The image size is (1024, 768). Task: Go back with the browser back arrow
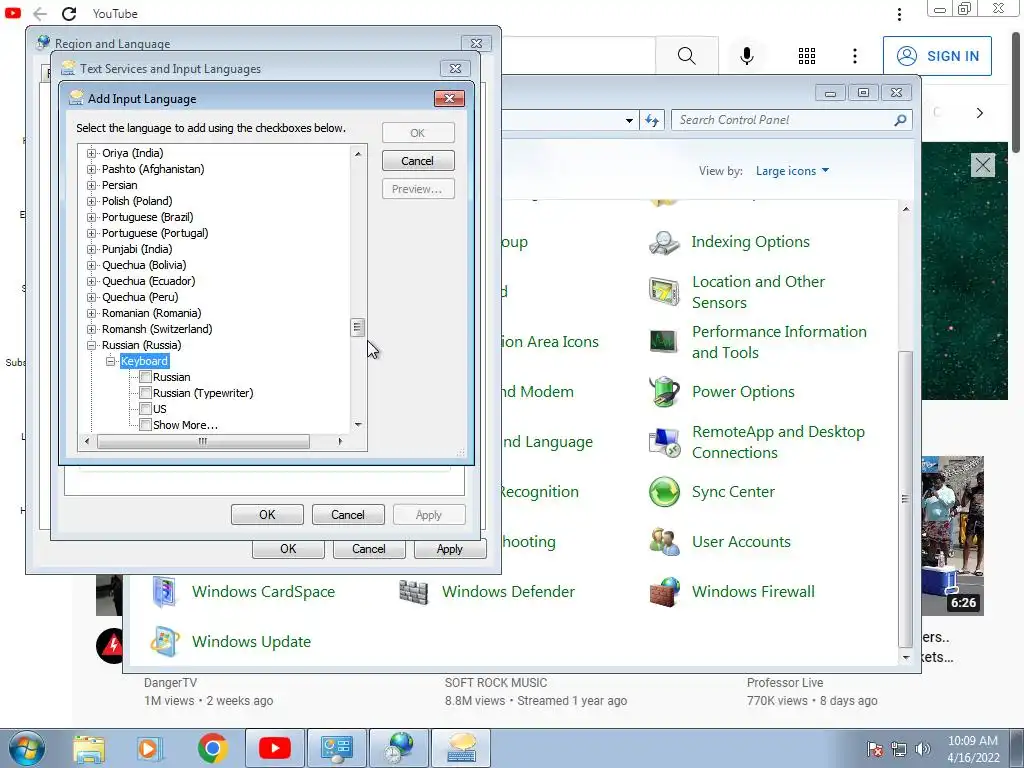click(x=40, y=14)
